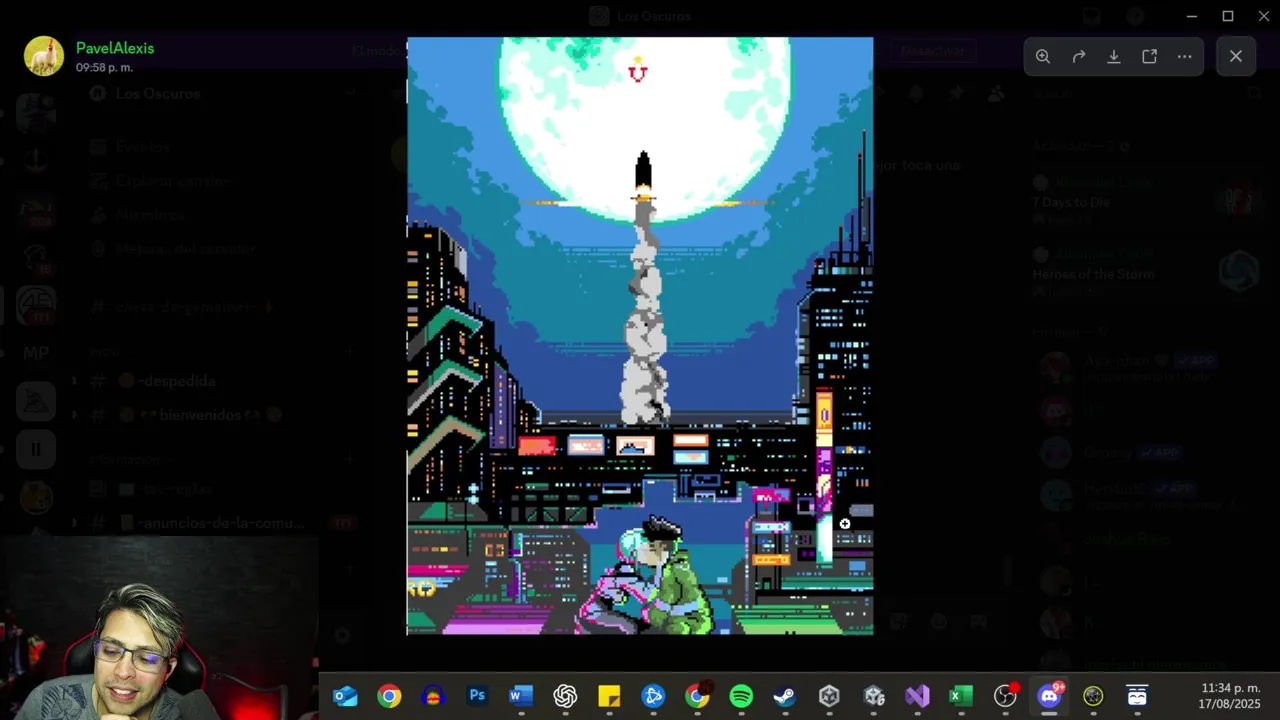Close the image viewer with the X
The height and width of the screenshot is (720, 1280).
click(1236, 57)
